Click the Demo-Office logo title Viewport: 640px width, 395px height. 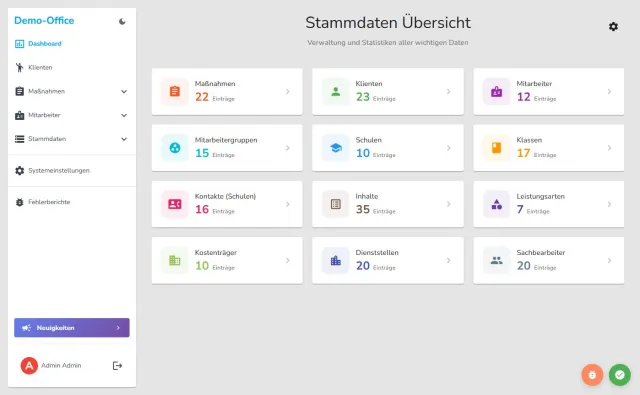[x=44, y=20]
